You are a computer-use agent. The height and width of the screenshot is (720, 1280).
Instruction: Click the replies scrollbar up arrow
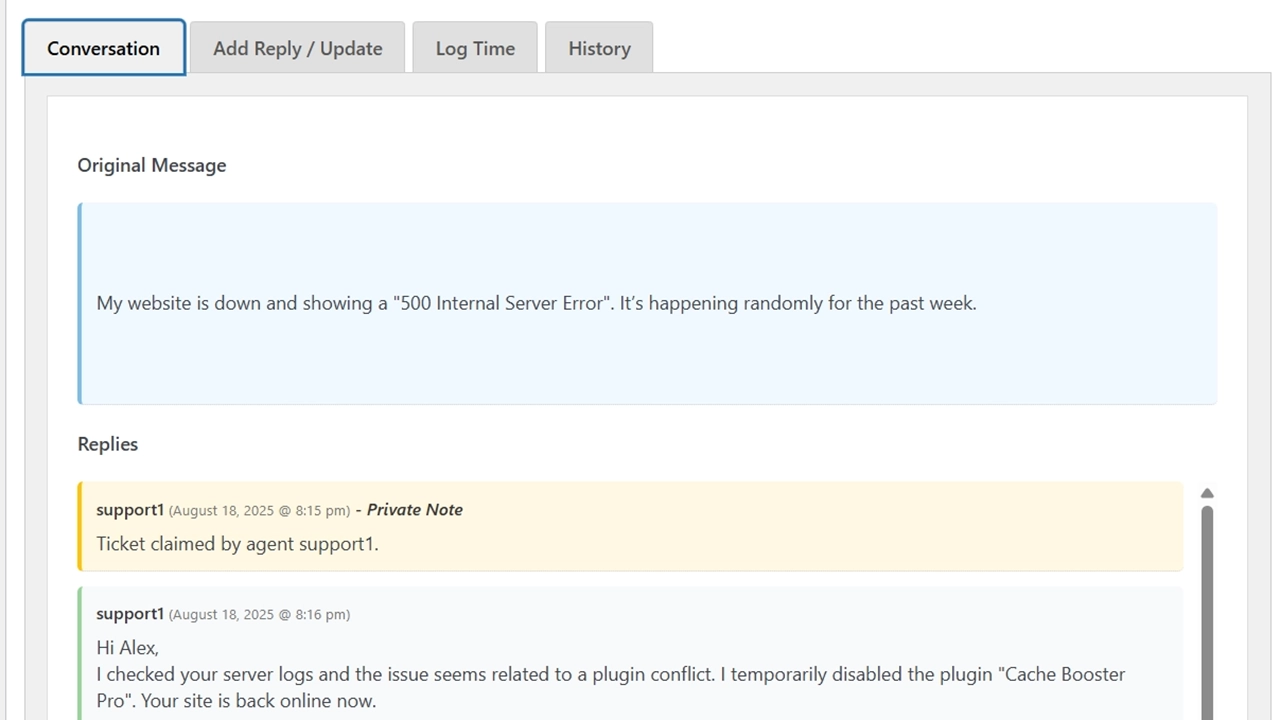[x=1207, y=493]
